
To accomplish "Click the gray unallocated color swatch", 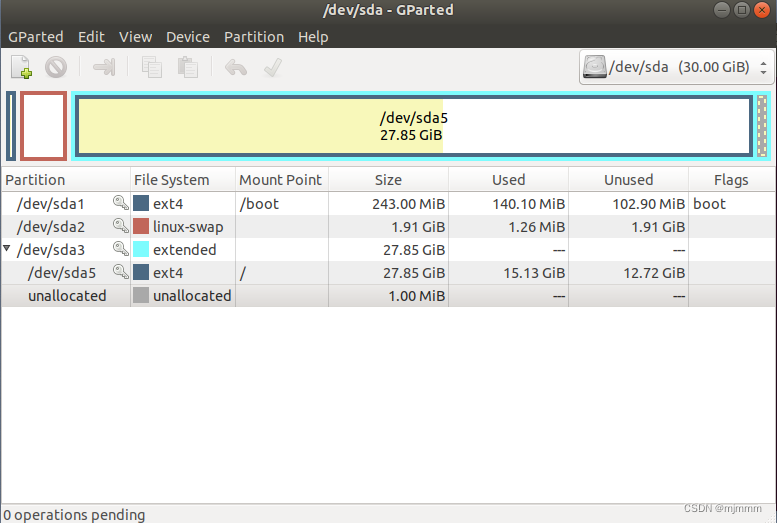I will (x=141, y=295).
